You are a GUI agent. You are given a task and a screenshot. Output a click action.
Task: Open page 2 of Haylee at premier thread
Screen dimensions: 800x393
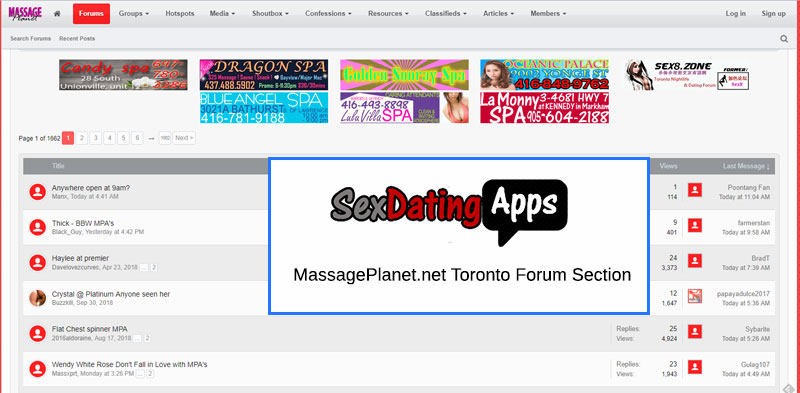pyautogui.click(x=154, y=267)
